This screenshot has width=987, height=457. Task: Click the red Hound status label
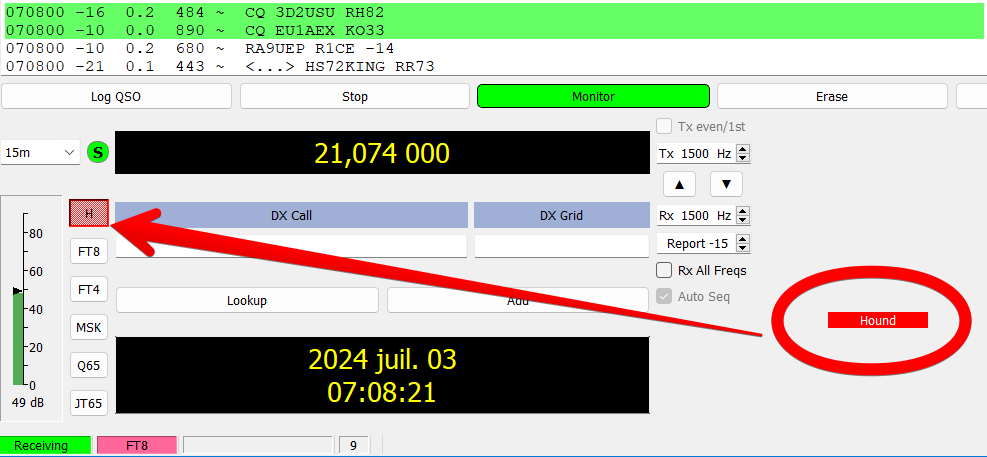coord(877,320)
